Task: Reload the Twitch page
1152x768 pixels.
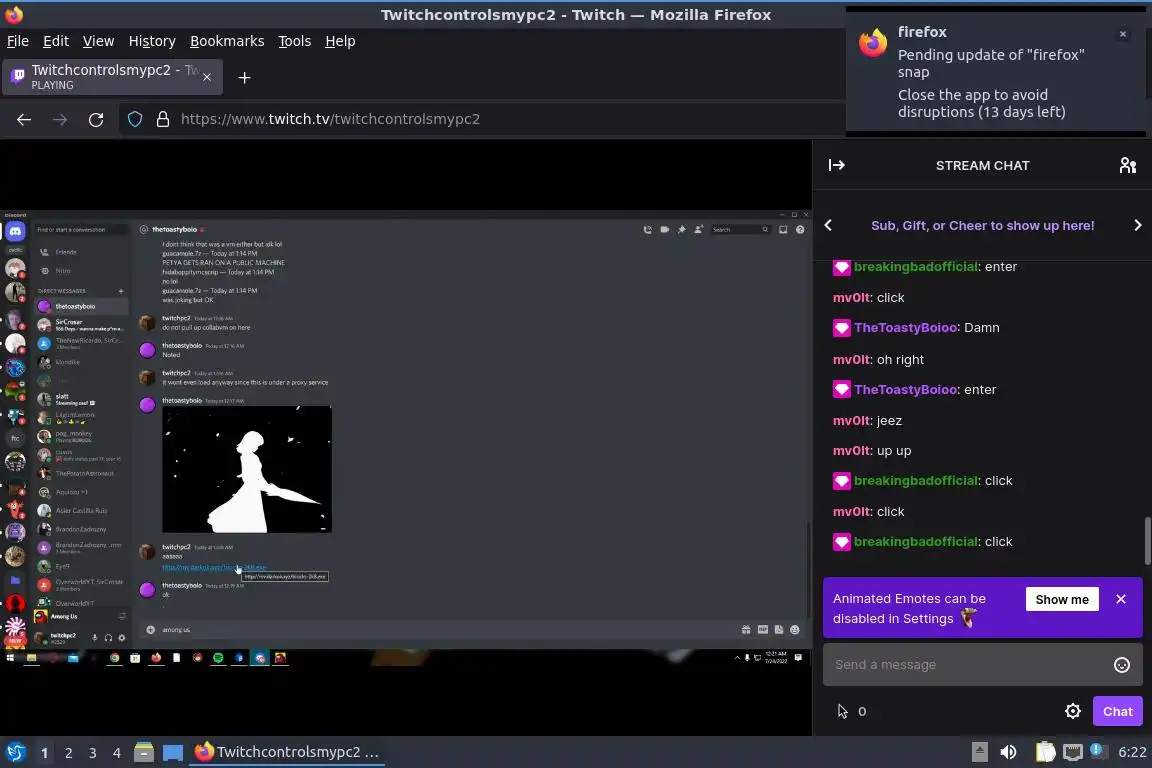Action: coord(96,119)
